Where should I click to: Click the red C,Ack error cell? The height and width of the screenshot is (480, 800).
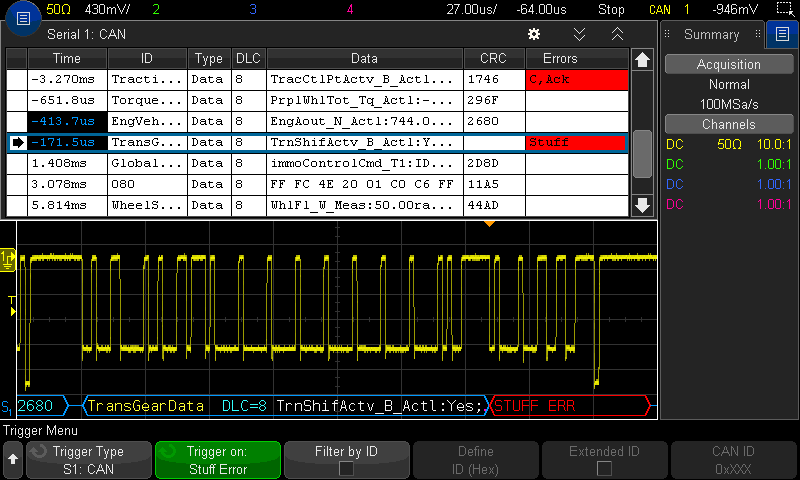[577, 80]
